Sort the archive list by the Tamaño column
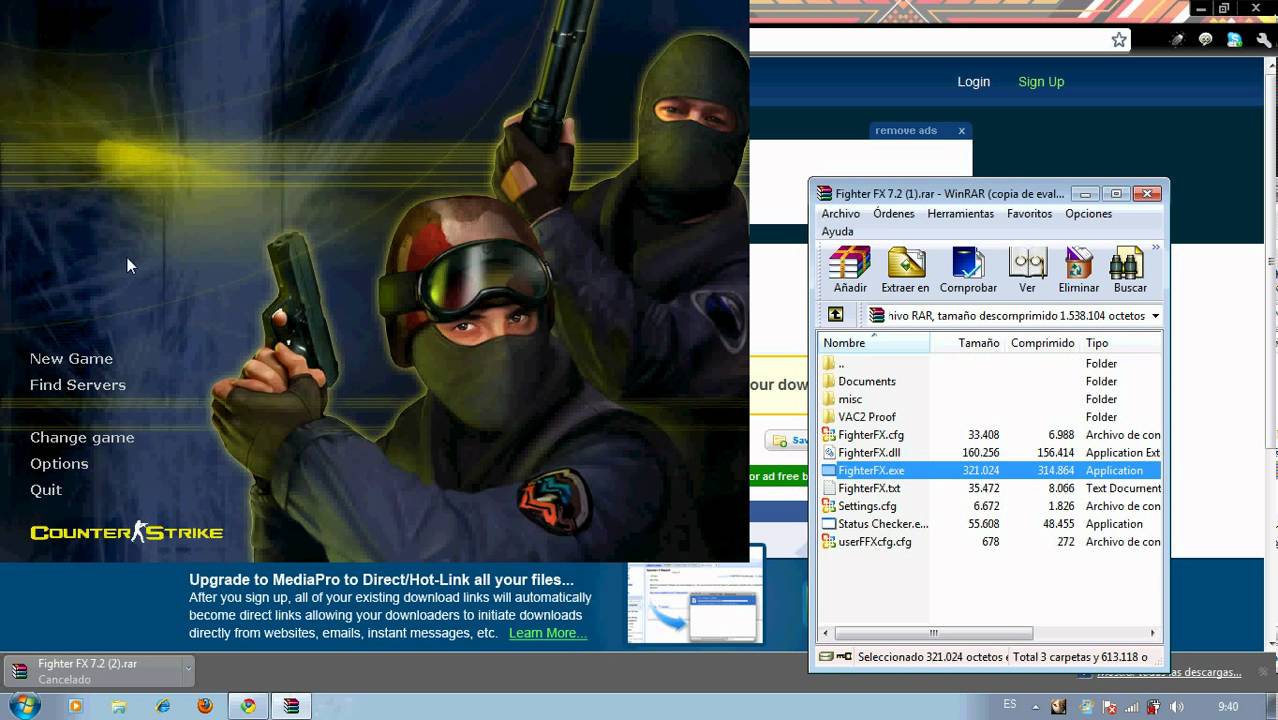Viewport: 1278px width, 720px height. tap(967, 343)
